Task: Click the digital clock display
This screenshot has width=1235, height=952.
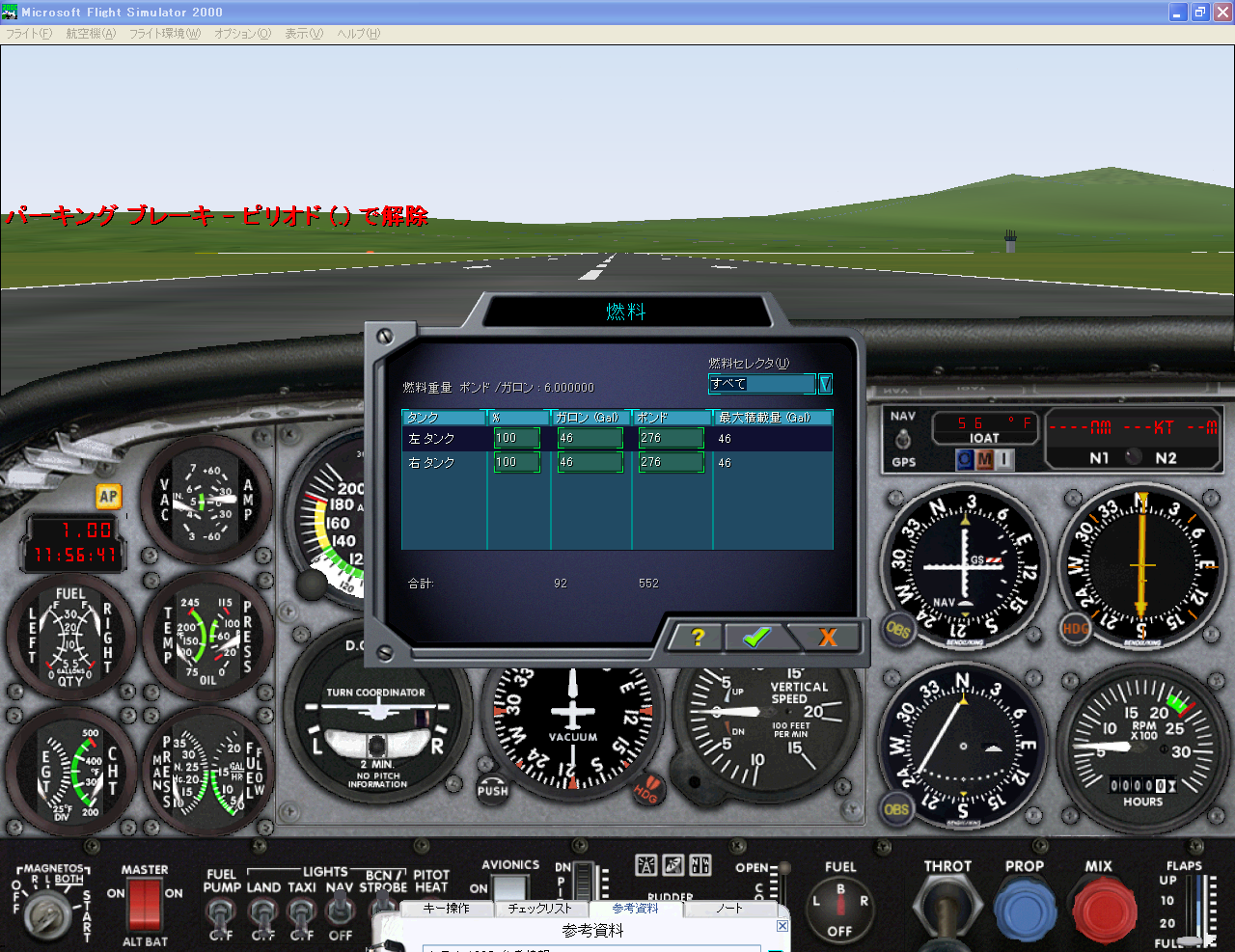Action: click(74, 543)
